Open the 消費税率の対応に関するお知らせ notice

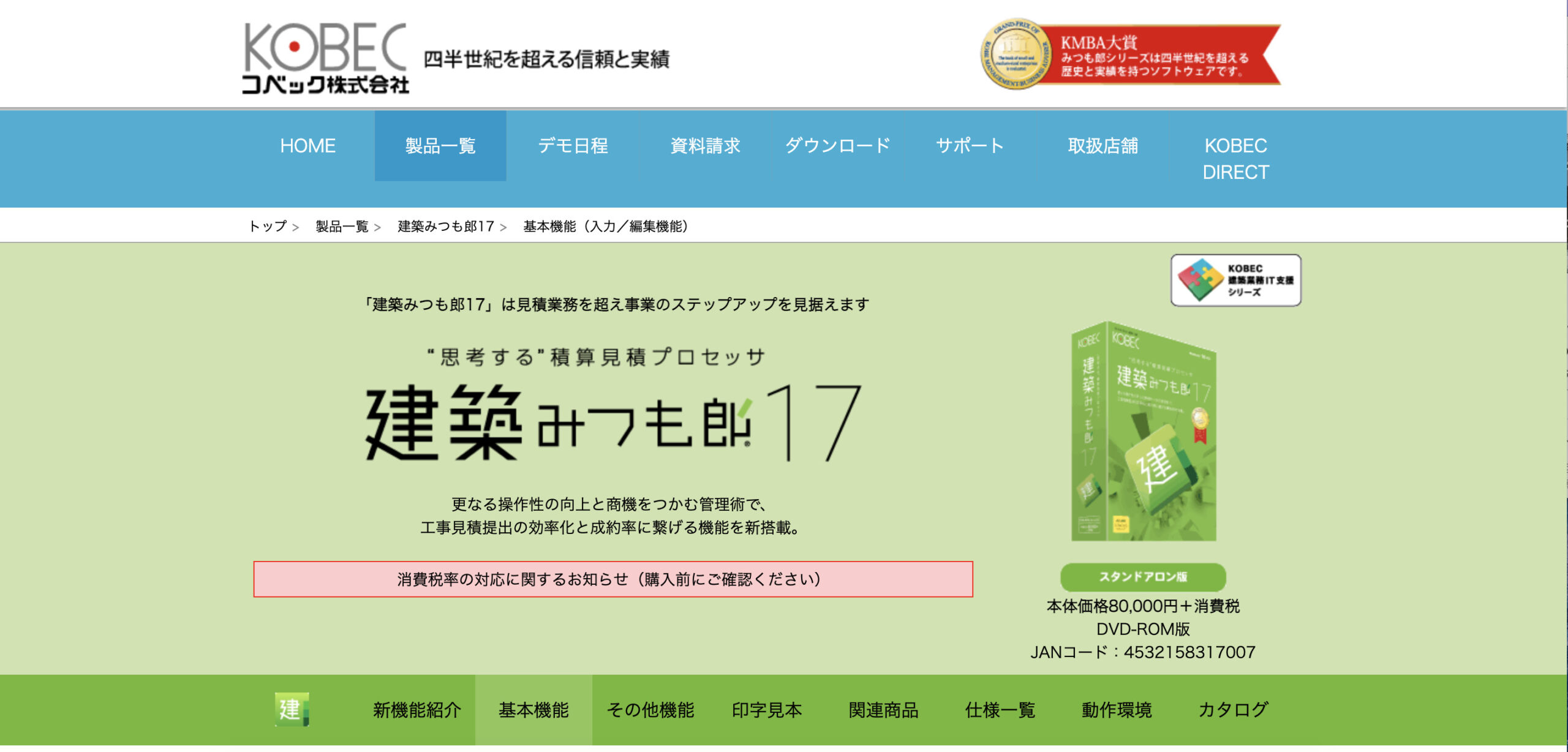[613, 579]
